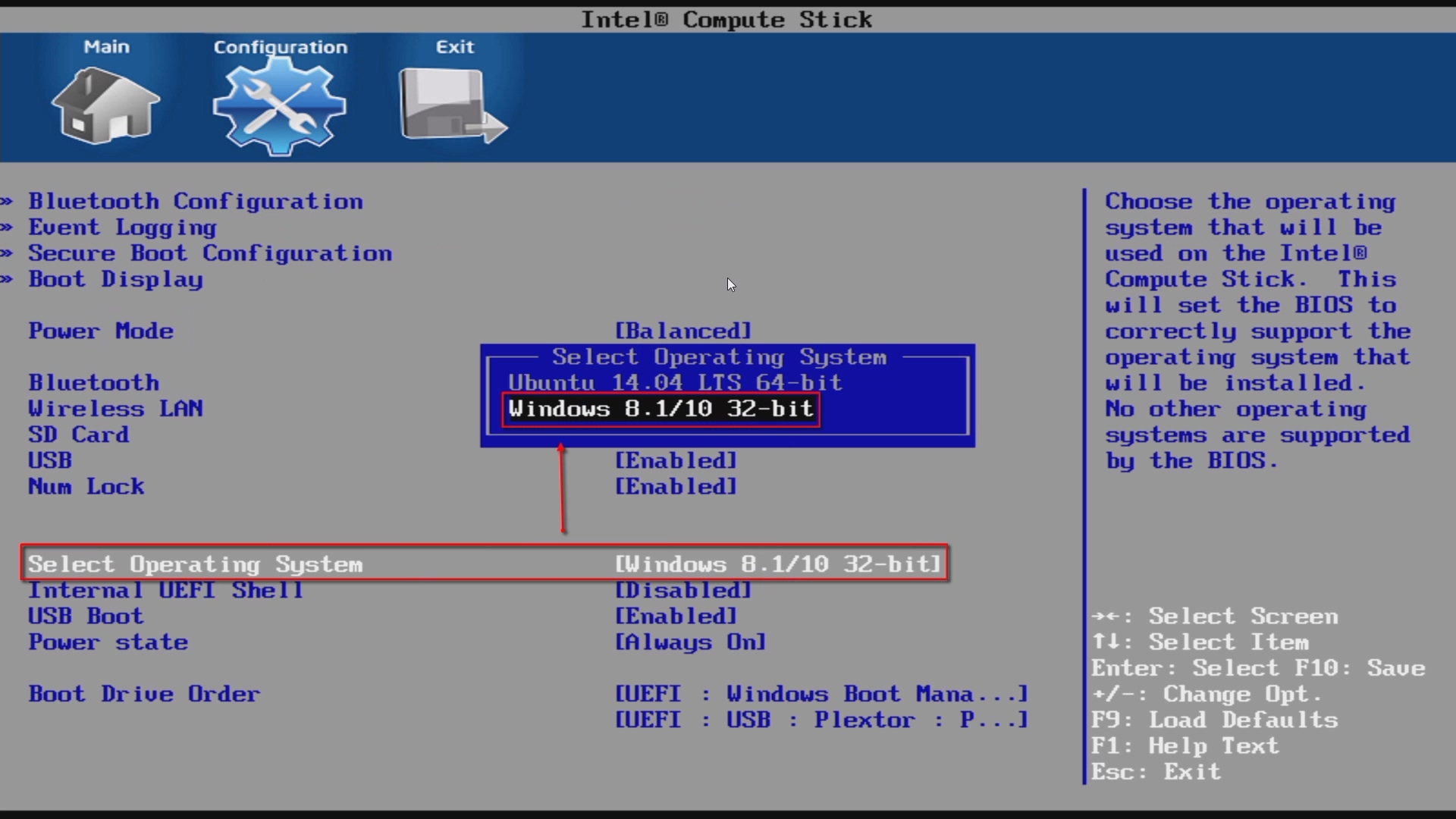The height and width of the screenshot is (819, 1456).
Task: Toggle USB Enabled value
Action: click(x=675, y=461)
